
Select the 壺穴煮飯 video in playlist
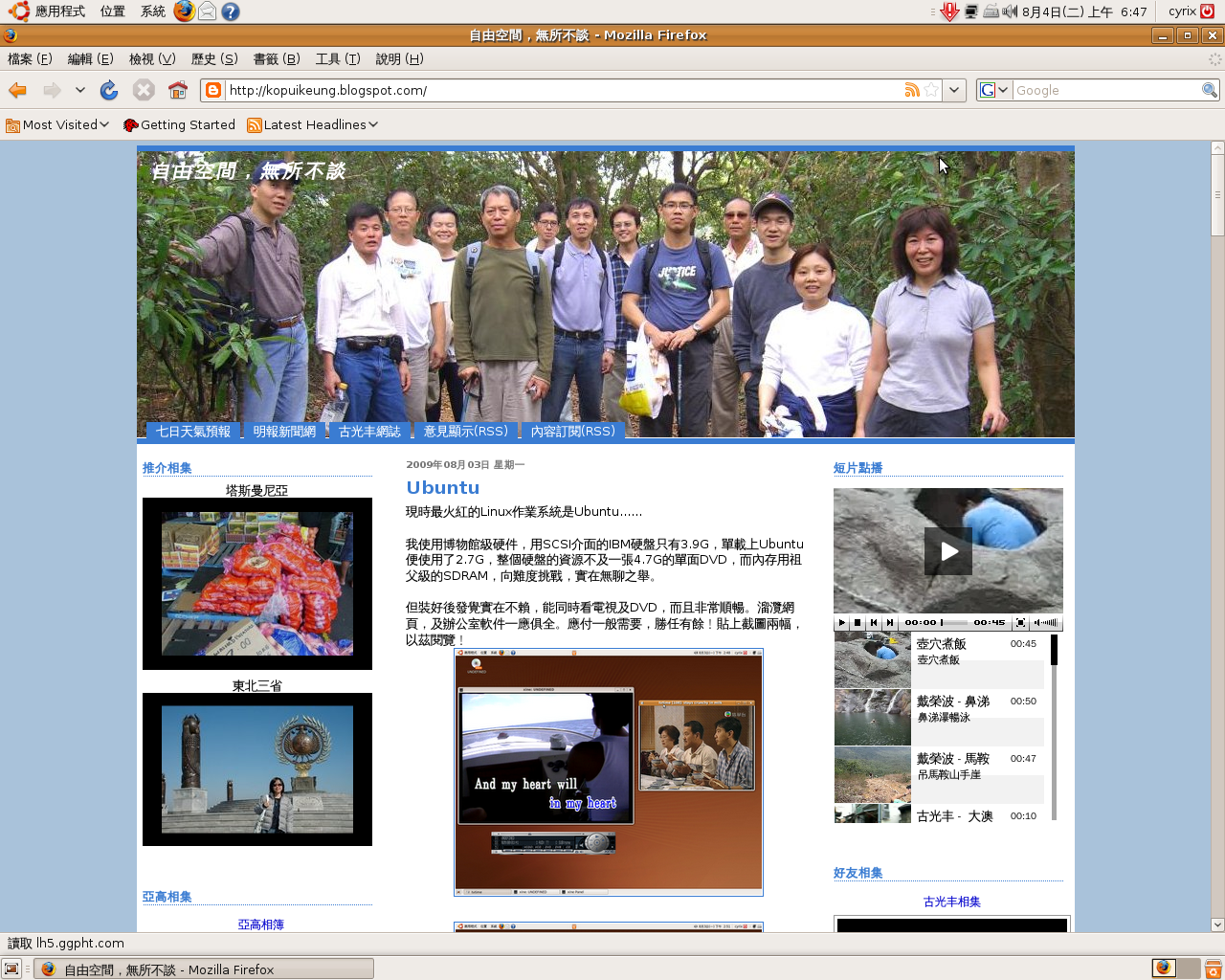click(940, 659)
